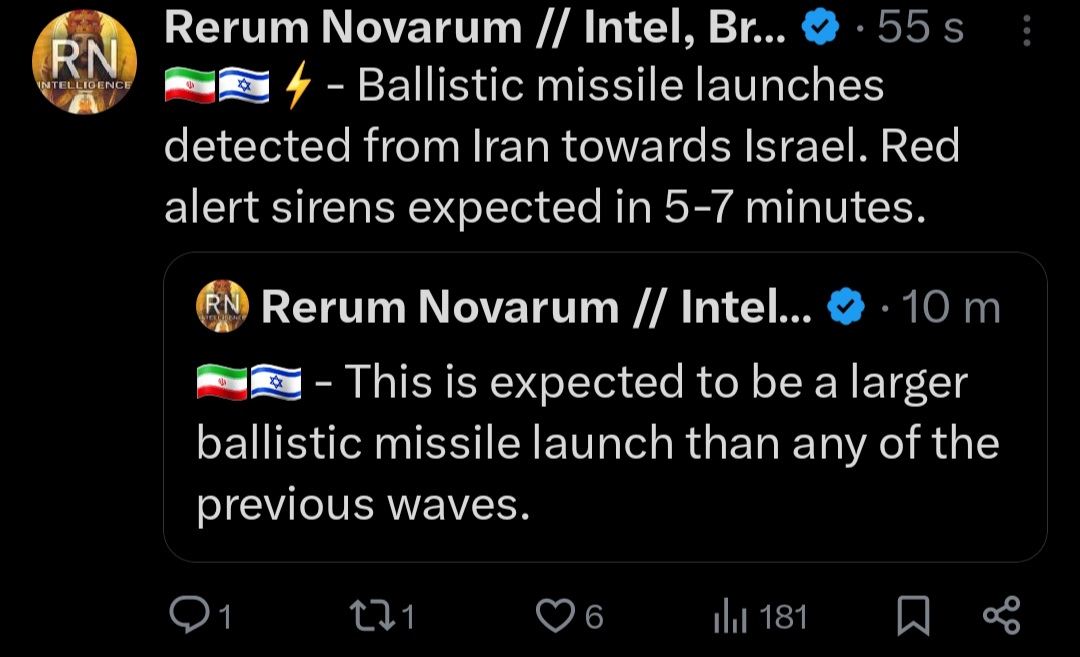This screenshot has width=1080, height=657.
Task: Click the verified badge in the quoted post
Action: 846,306
